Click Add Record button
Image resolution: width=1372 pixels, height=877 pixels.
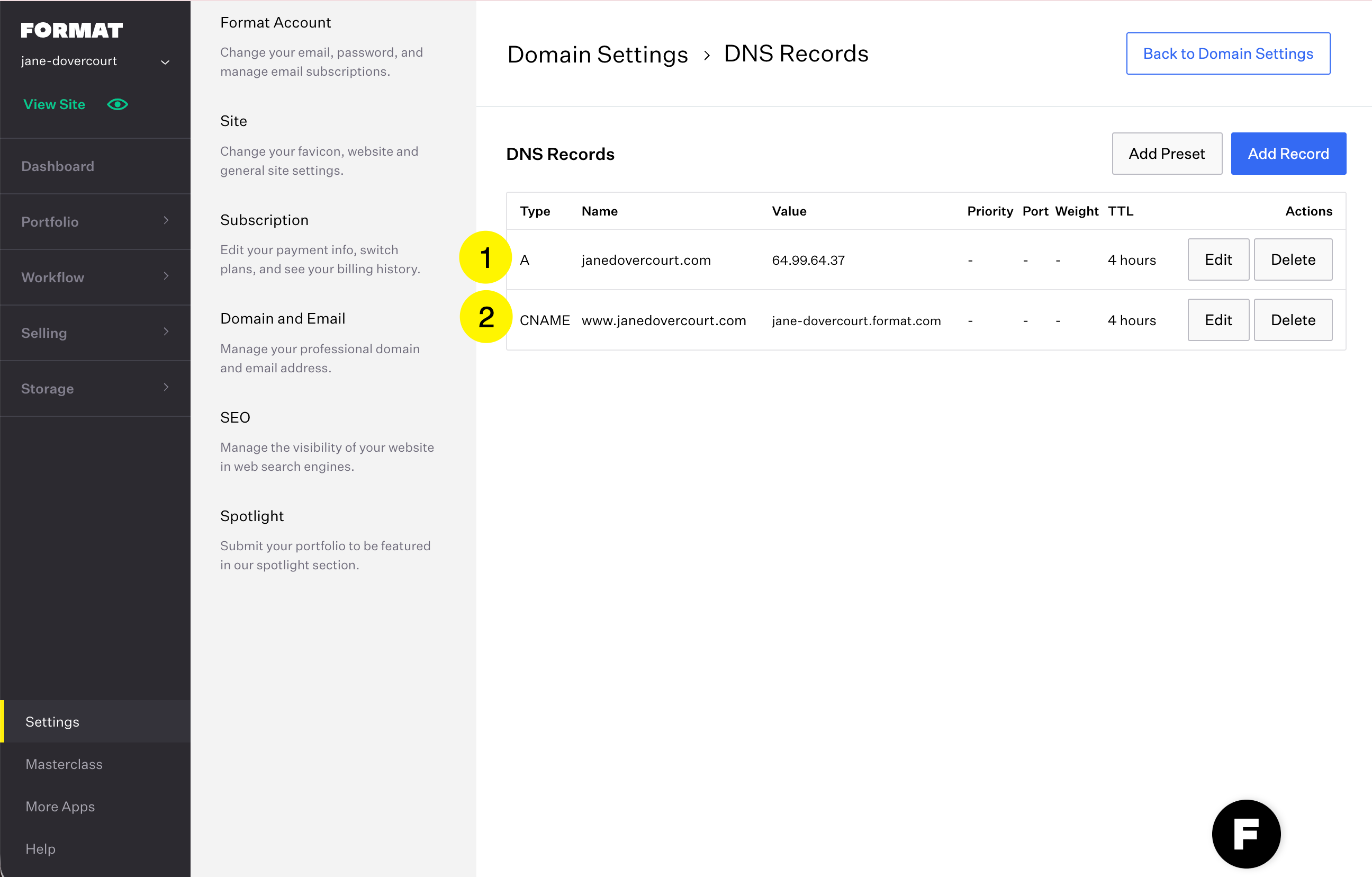(1288, 154)
